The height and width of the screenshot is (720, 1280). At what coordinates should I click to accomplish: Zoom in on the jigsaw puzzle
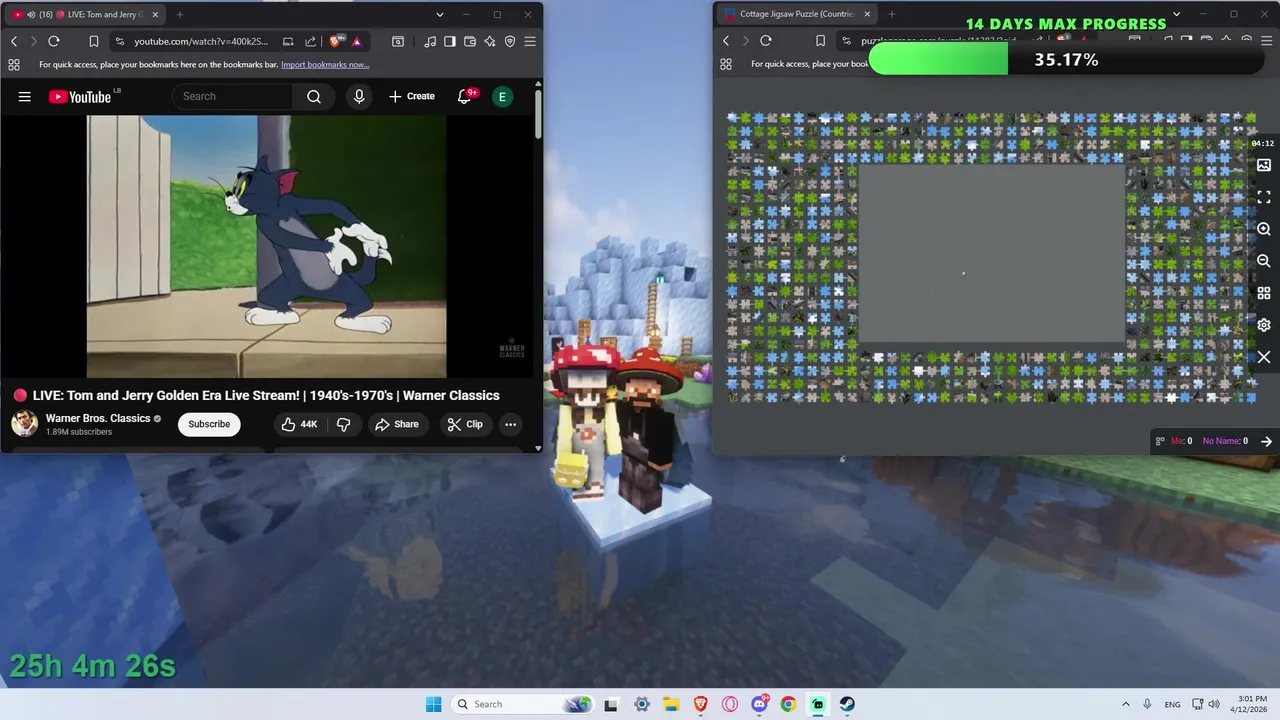click(x=1264, y=229)
